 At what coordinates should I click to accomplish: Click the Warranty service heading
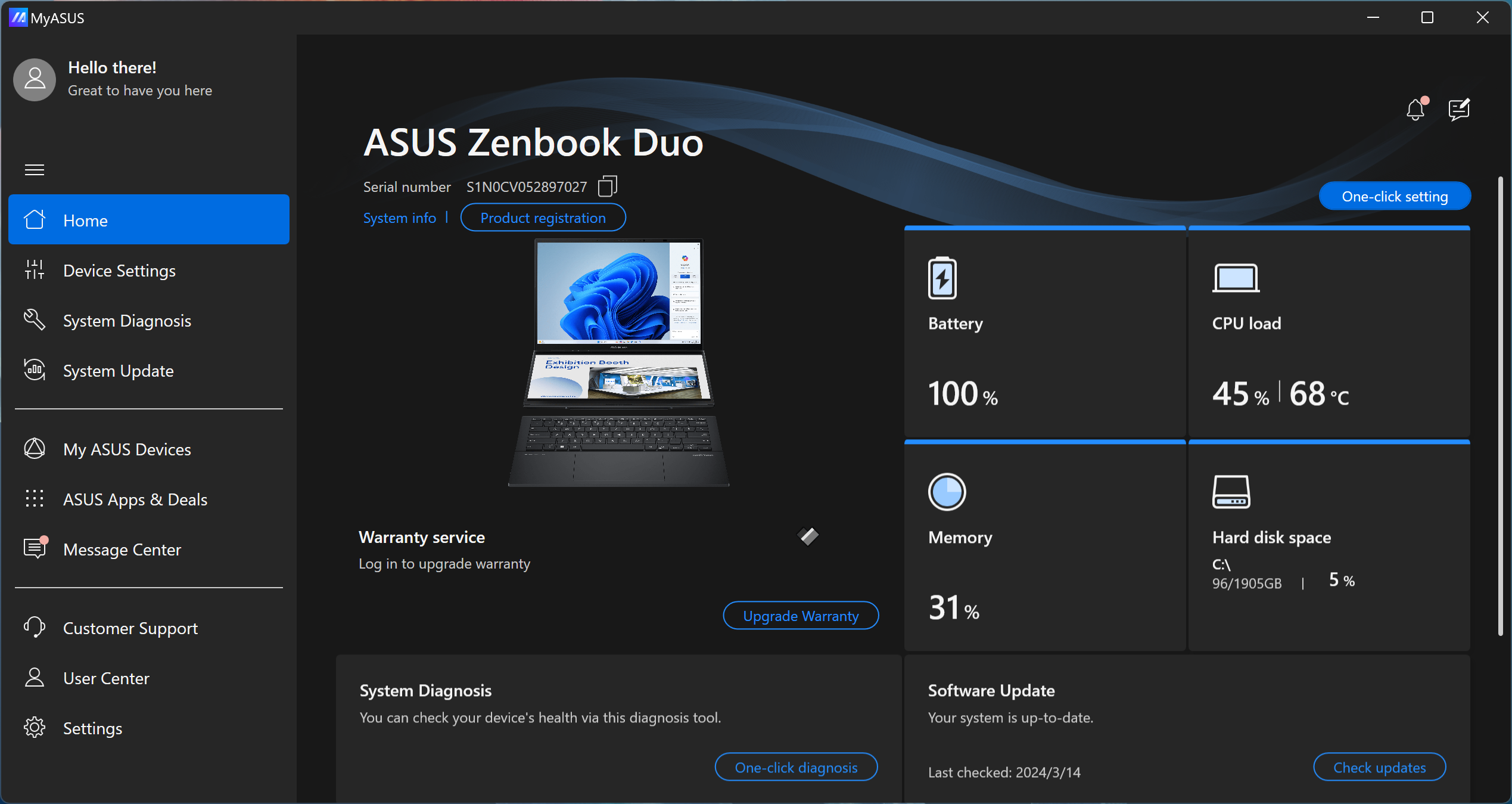coord(422,537)
